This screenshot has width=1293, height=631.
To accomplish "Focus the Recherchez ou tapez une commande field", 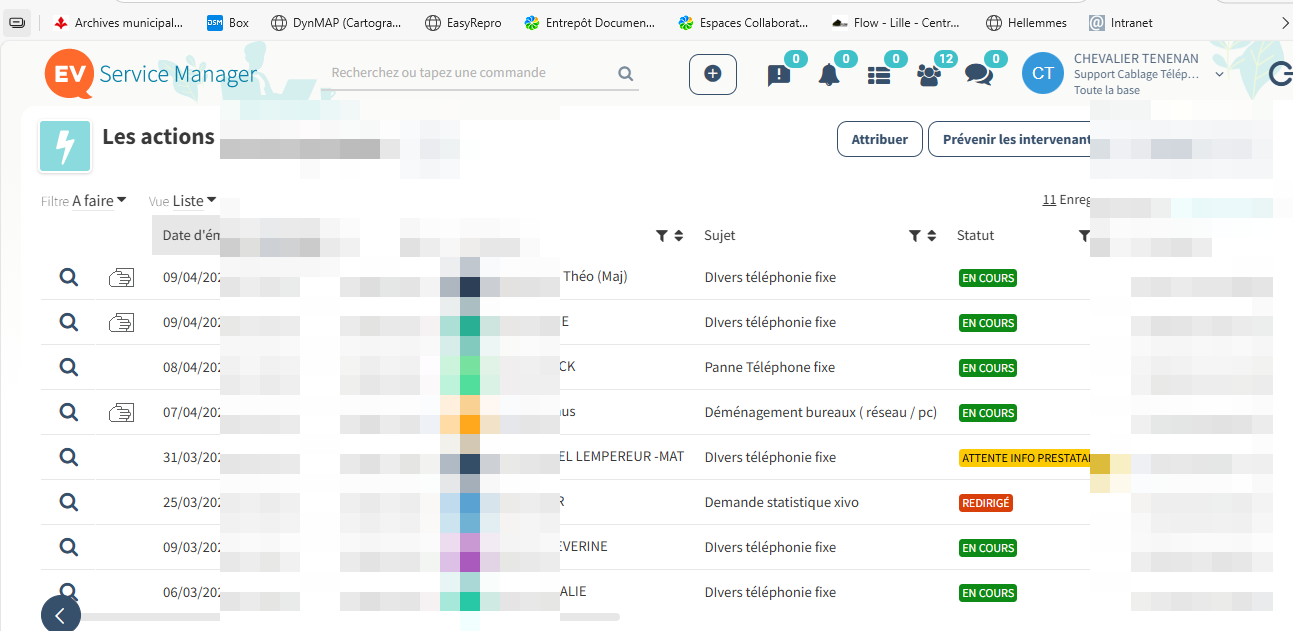I will (x=472, y=73).
